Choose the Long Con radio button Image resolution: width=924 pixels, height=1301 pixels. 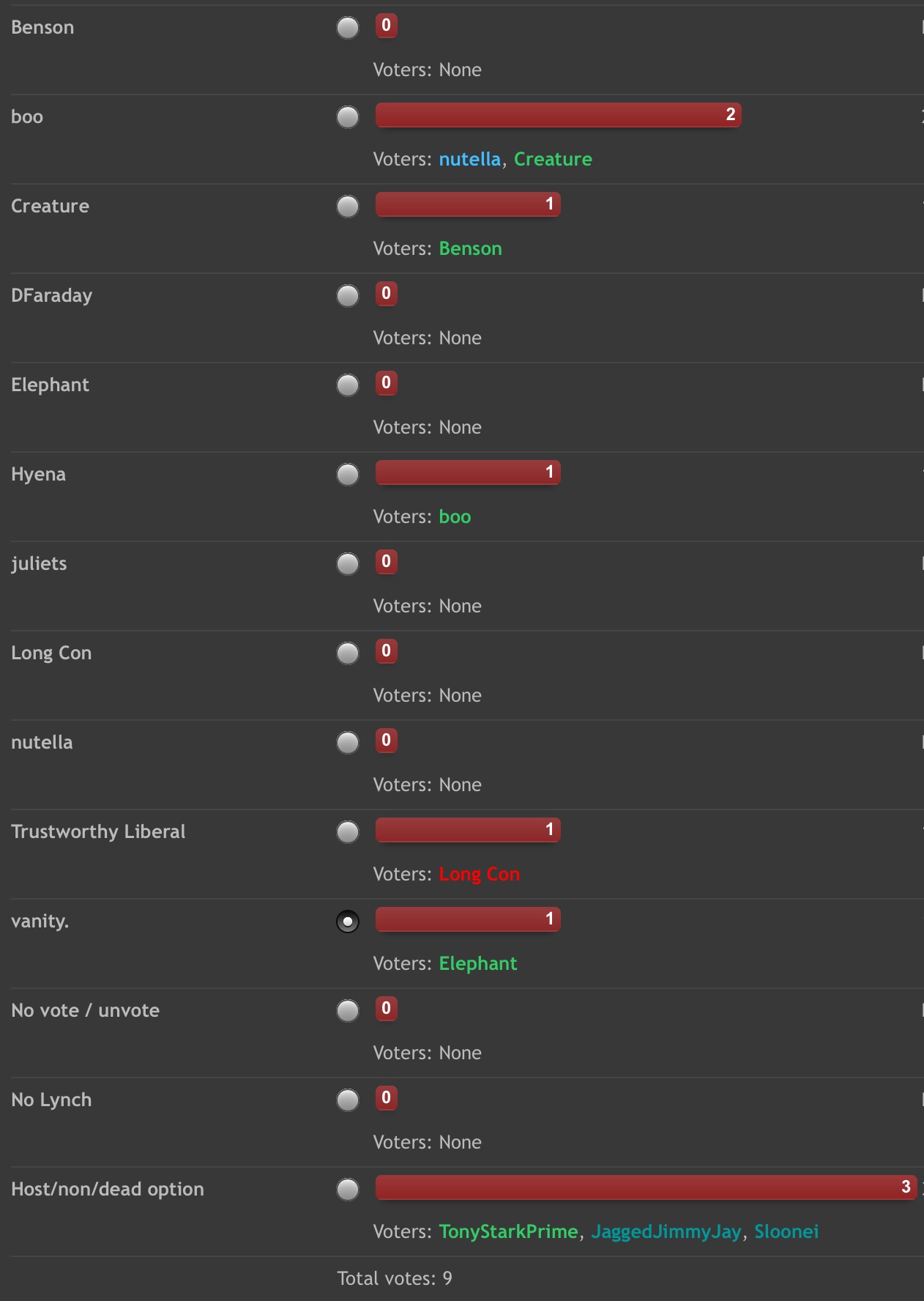coord(348,653)
